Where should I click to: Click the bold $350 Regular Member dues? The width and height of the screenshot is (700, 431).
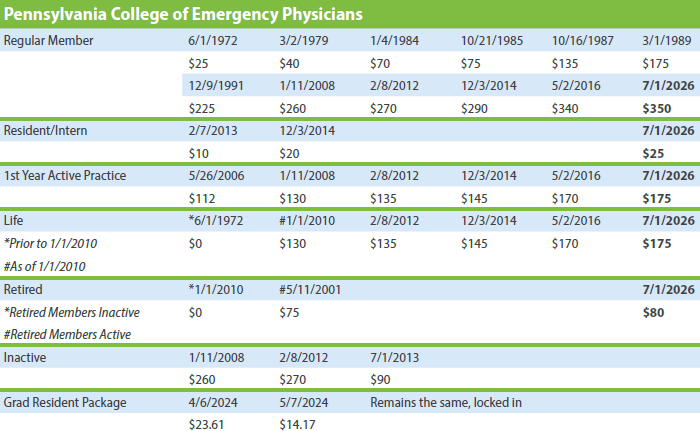[x=656, y=107]
